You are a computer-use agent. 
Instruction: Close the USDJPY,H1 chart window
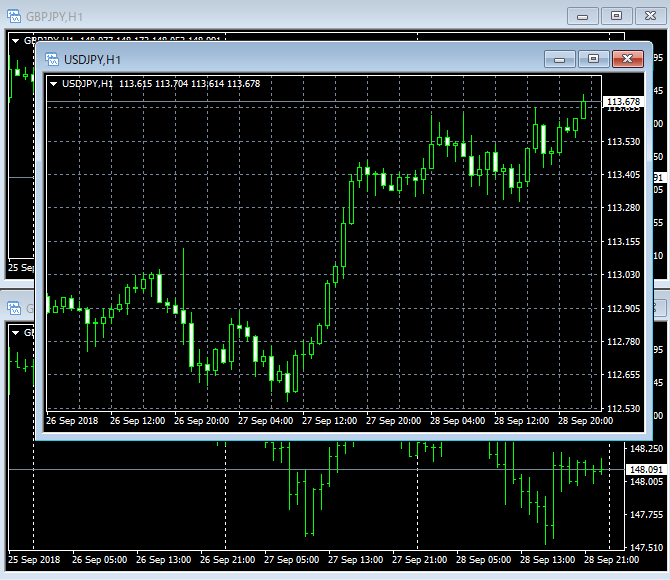tap(627, 59)
